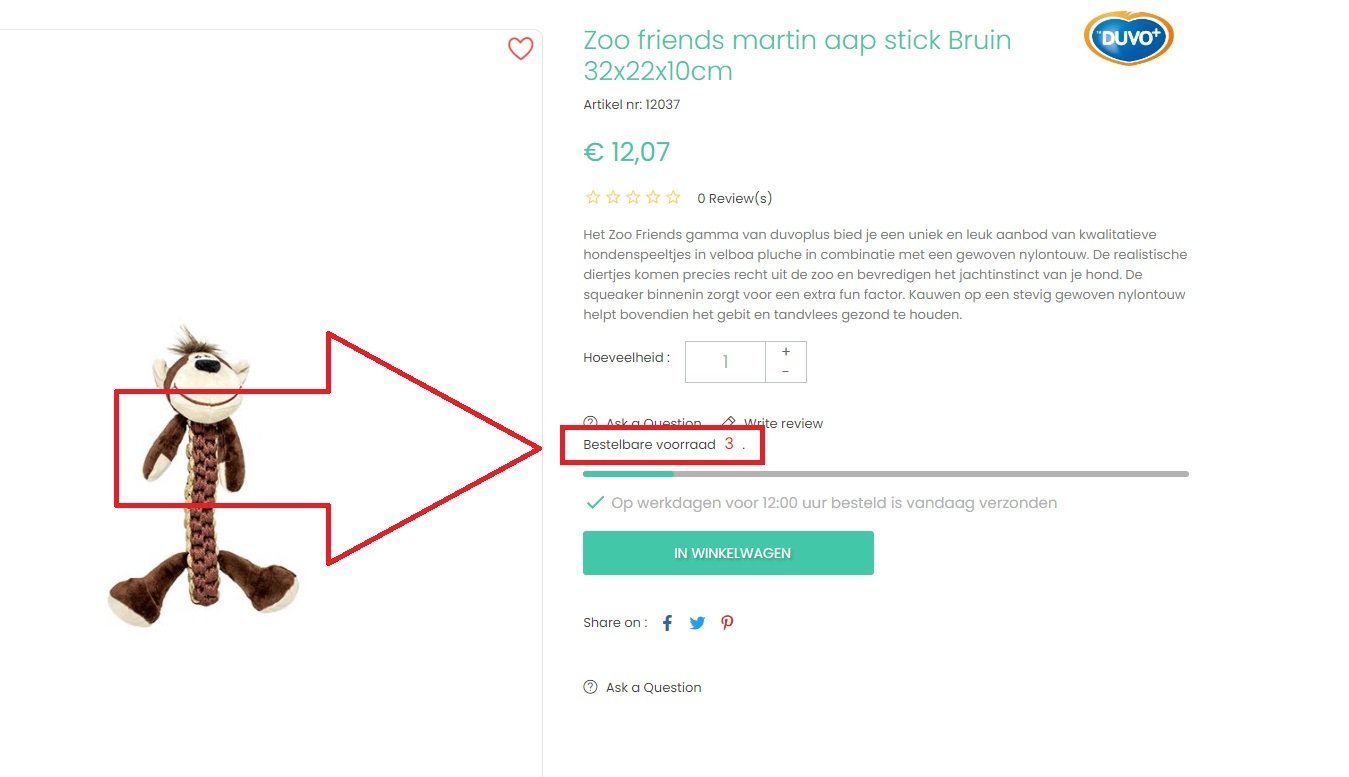Rate product with the first star

593,198
